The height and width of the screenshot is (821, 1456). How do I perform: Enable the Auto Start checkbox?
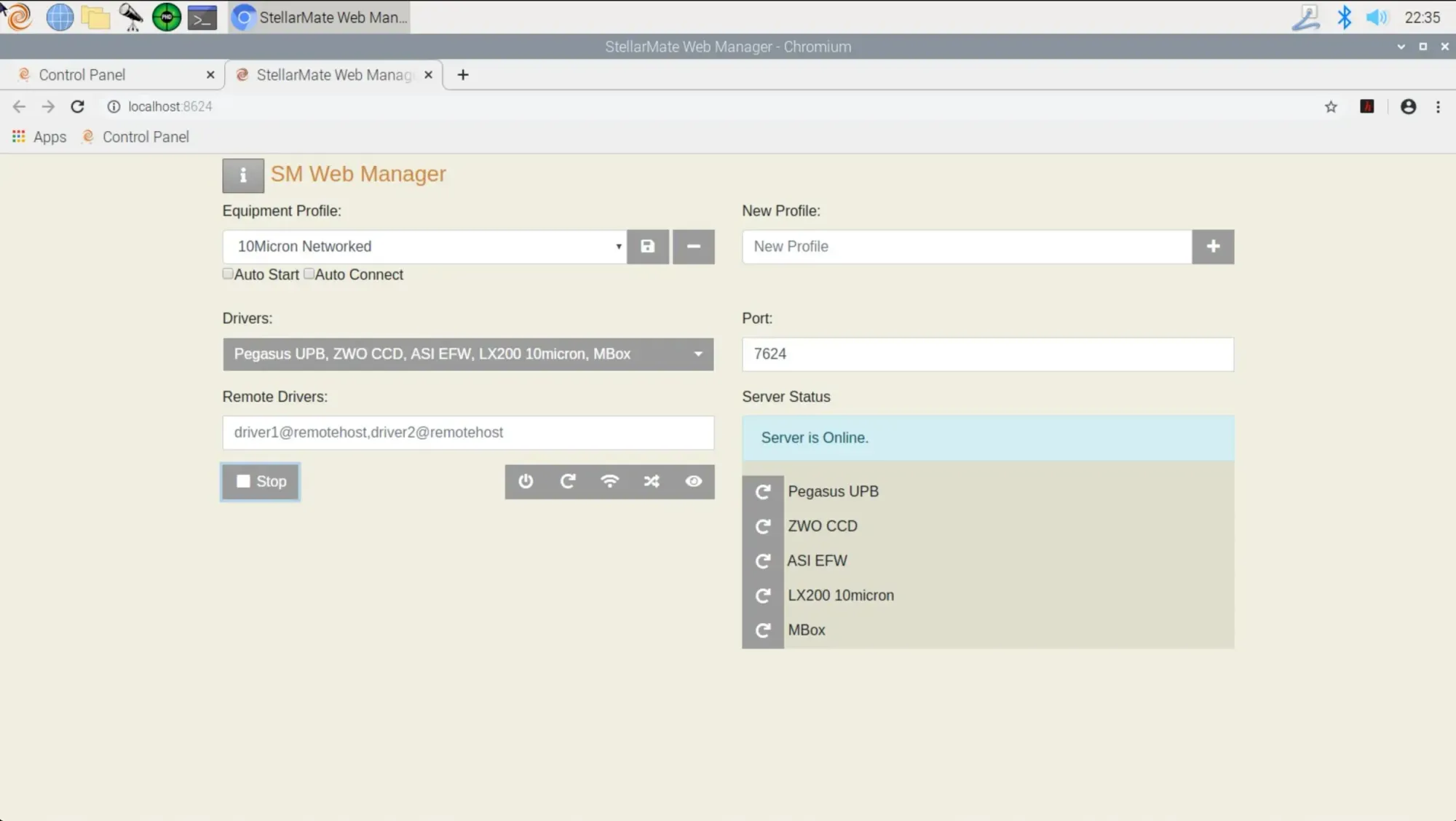tap(228, 274)
